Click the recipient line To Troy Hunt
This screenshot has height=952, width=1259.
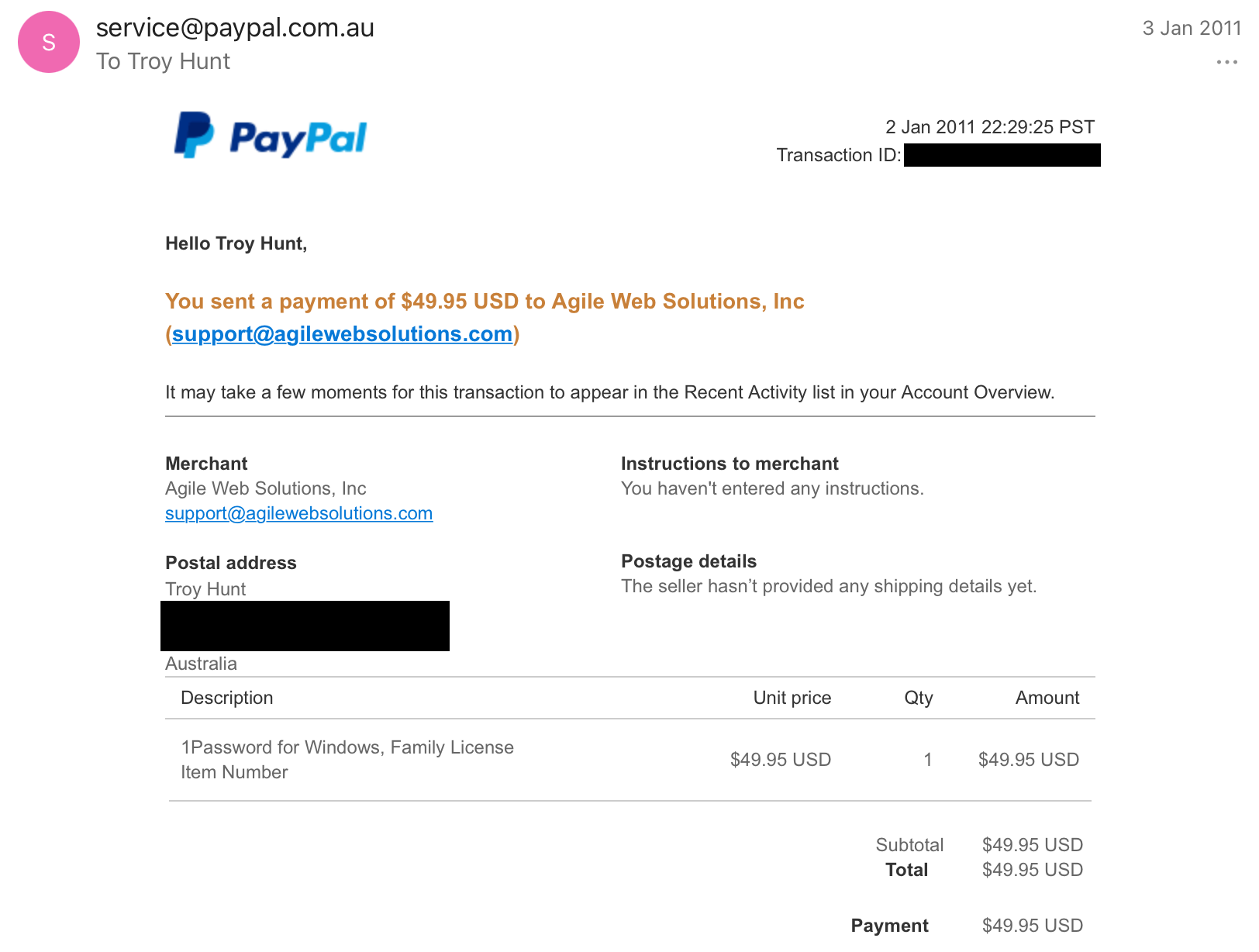coord(163,61)
